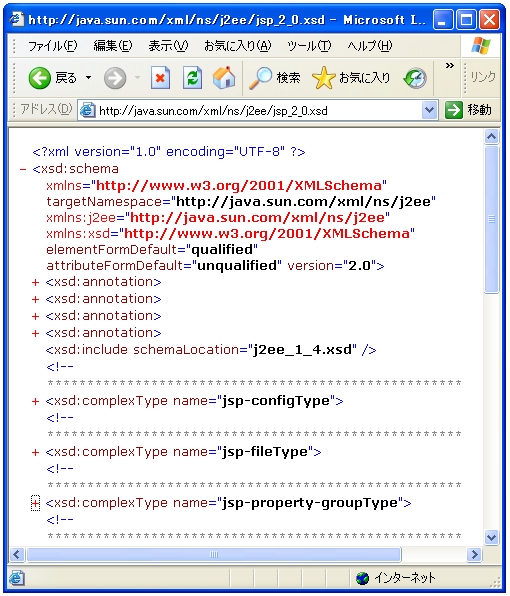Click xmlns:xsd attribute line
The image size is (510, 596).
(x=231, y=233)
